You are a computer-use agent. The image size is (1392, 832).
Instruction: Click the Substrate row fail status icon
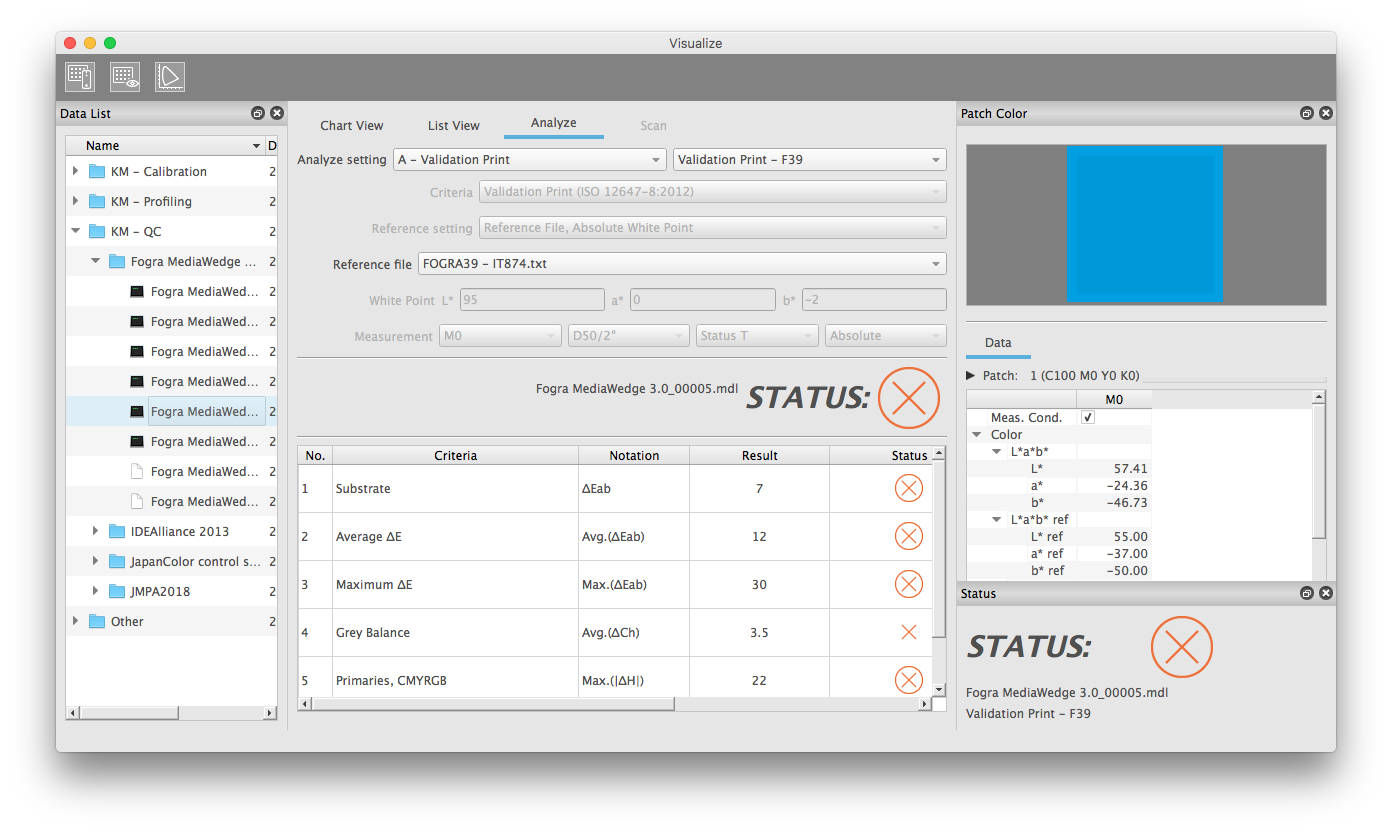[x=908, y=489]
